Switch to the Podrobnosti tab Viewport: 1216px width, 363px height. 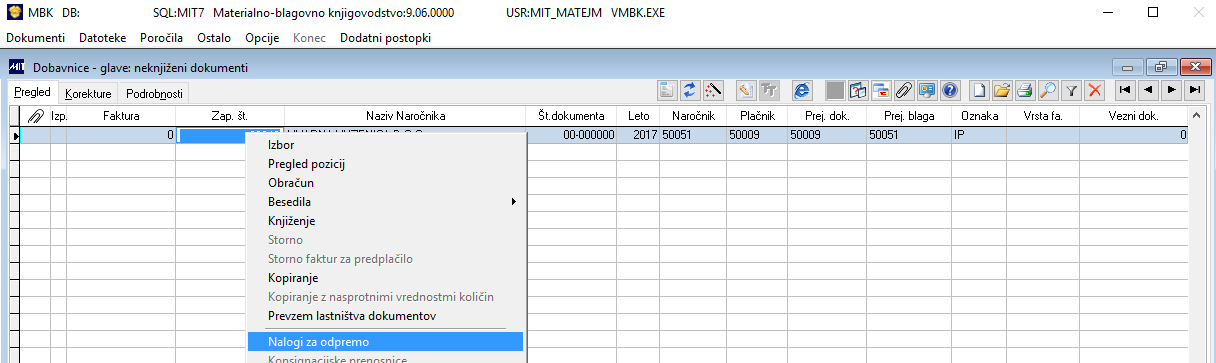(154, 93)
